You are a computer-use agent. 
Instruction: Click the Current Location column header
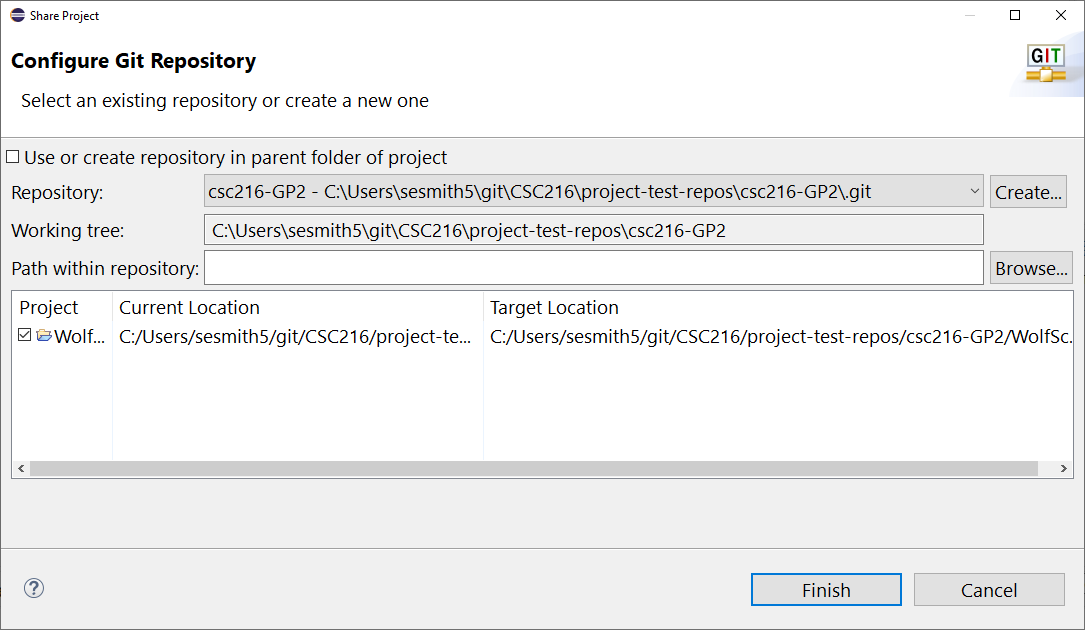coord(189,307)
